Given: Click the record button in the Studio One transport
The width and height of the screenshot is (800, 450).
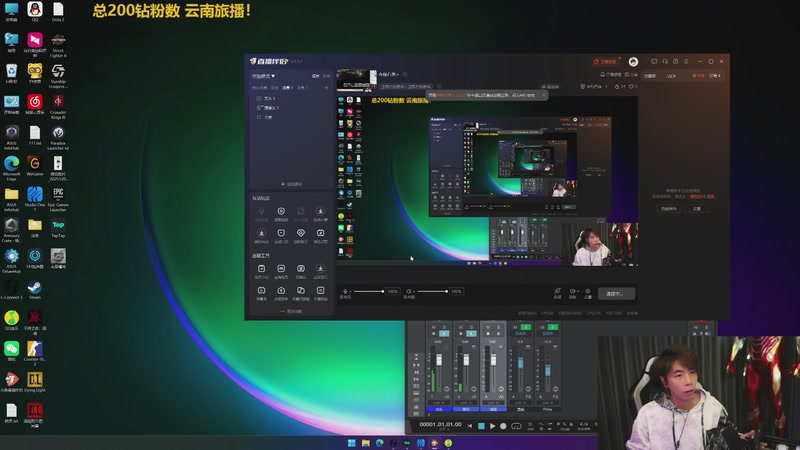Looking at the screenshot, I should [503, 426].
